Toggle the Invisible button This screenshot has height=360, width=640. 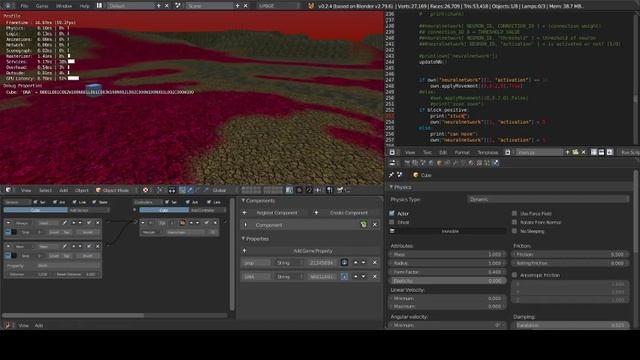(x=447, y=231)
